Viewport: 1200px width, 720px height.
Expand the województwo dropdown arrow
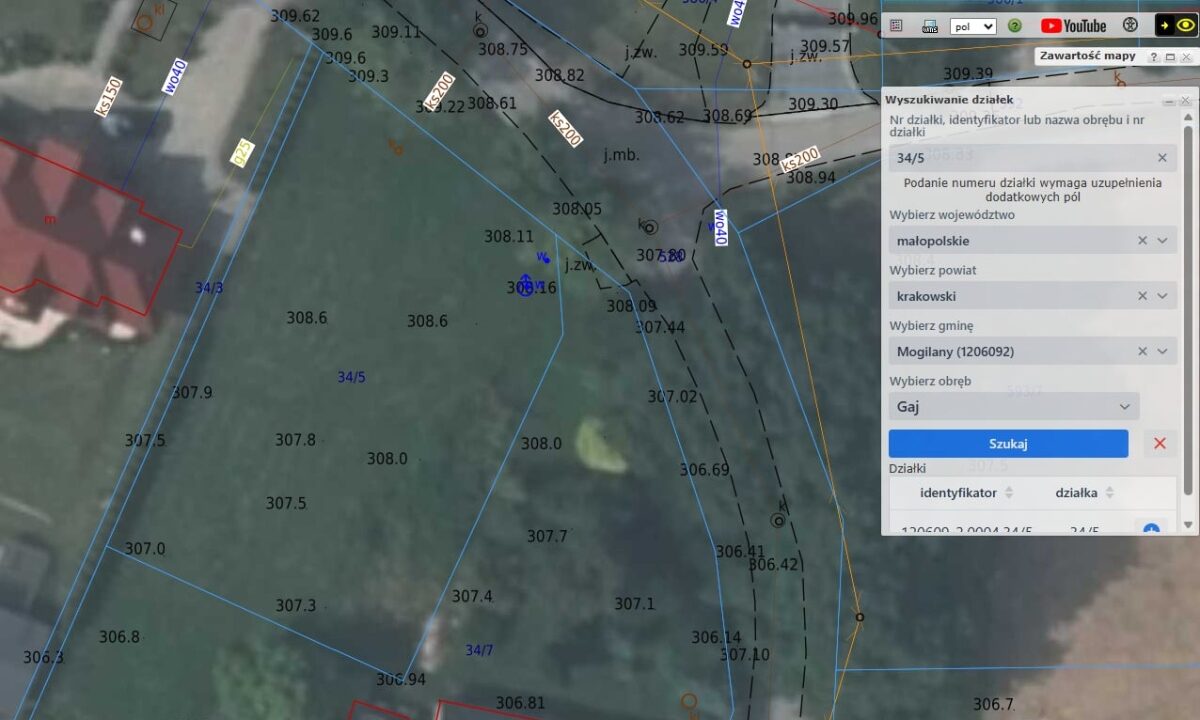coord(1162,241)
